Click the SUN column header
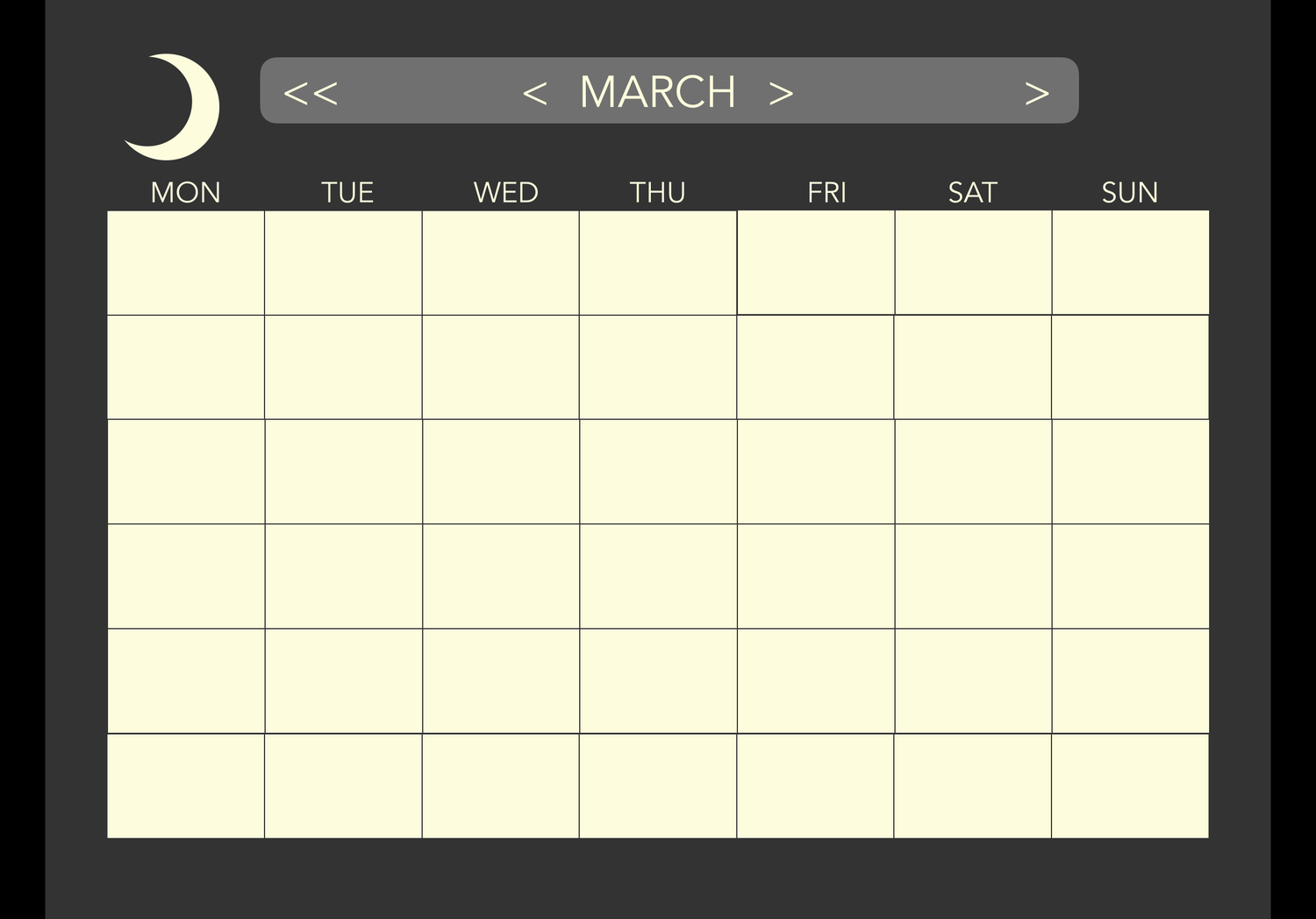The image size is (1316, 919). 1130,192
